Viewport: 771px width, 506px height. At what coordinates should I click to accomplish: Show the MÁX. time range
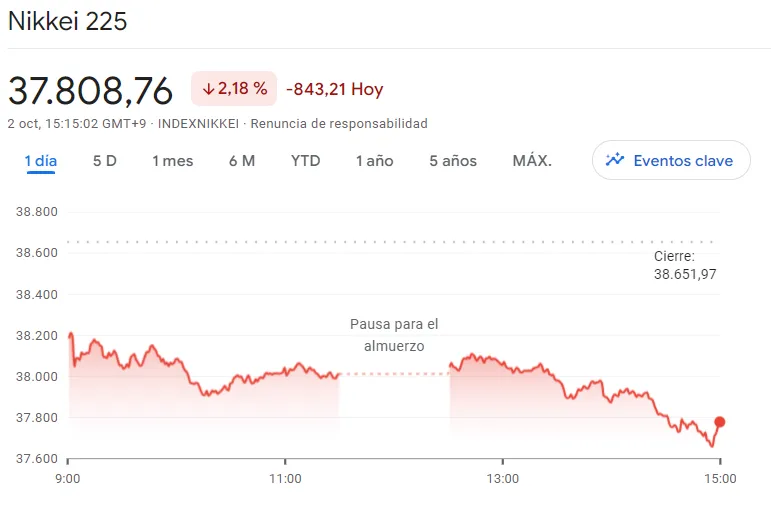coord(531,161)
